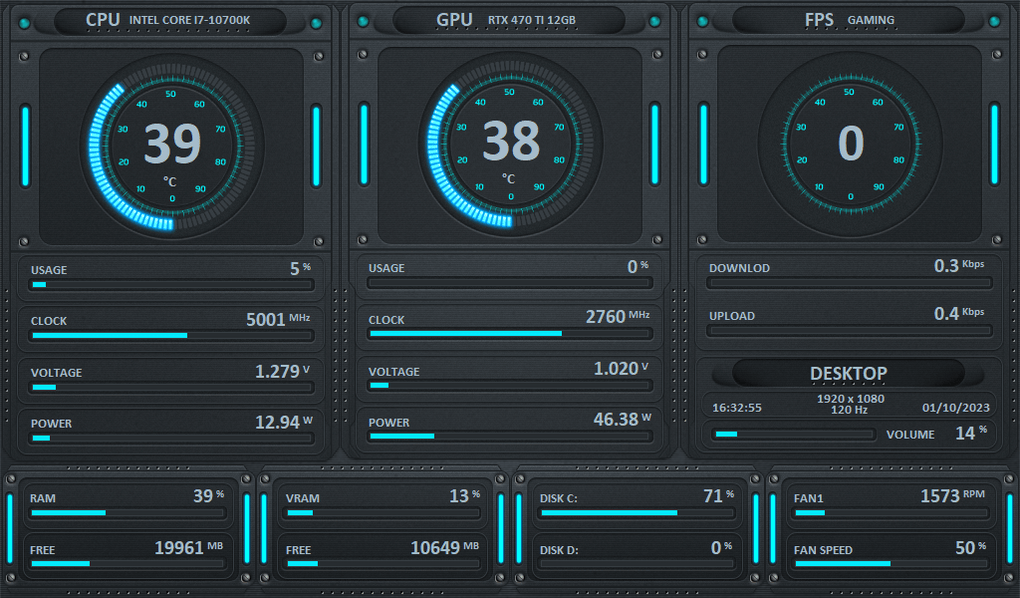Click the LED indicator right of GPU title
Viewport: 1020px width, 598px height.
tap(655, 22)
